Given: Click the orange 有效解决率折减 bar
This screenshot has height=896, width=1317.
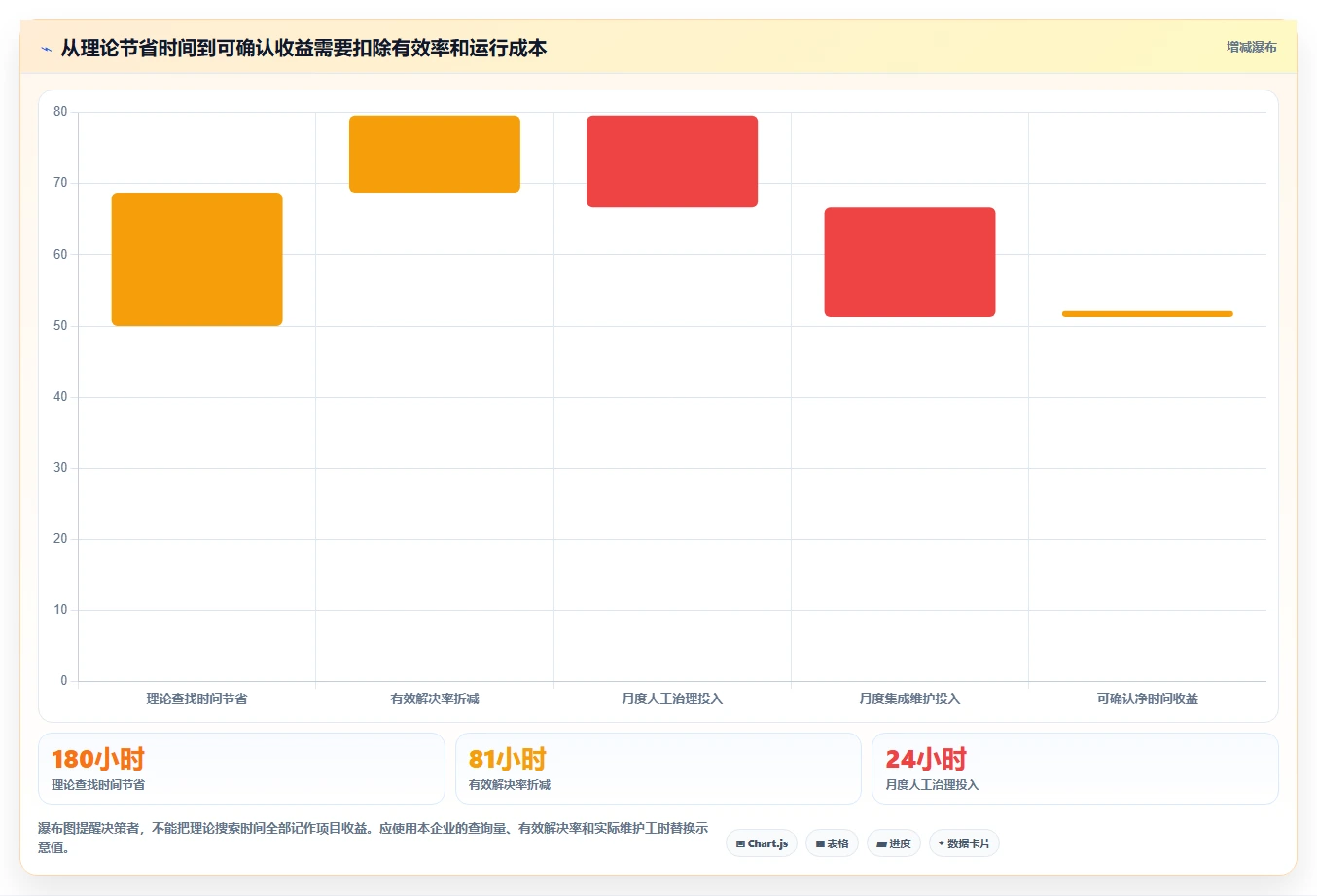Looking at the screenshot, I should click(435, 154).
